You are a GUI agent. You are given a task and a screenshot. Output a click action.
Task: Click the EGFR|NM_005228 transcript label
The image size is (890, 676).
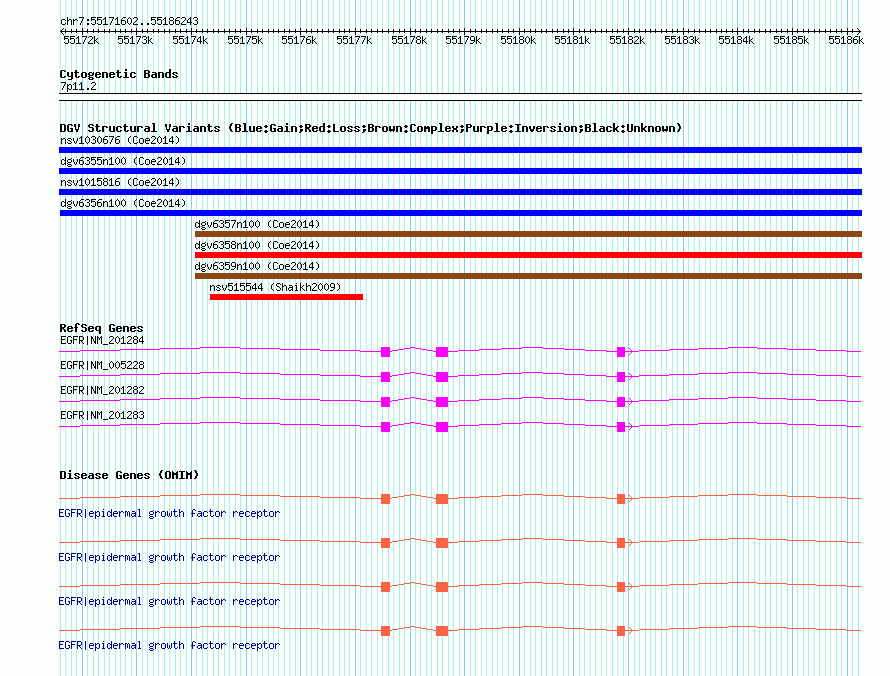[102, 366]
